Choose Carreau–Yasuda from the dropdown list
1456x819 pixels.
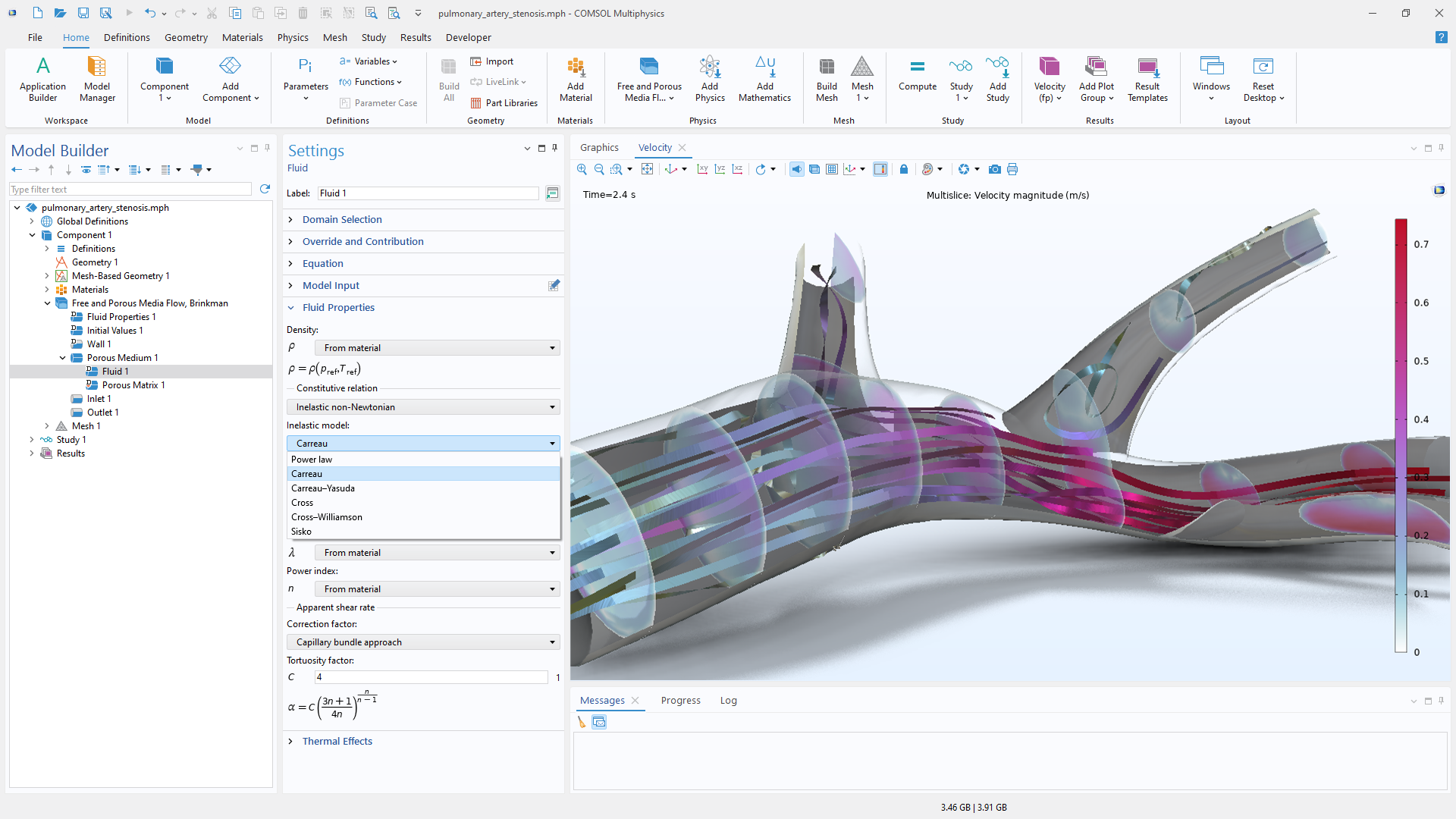323,488
